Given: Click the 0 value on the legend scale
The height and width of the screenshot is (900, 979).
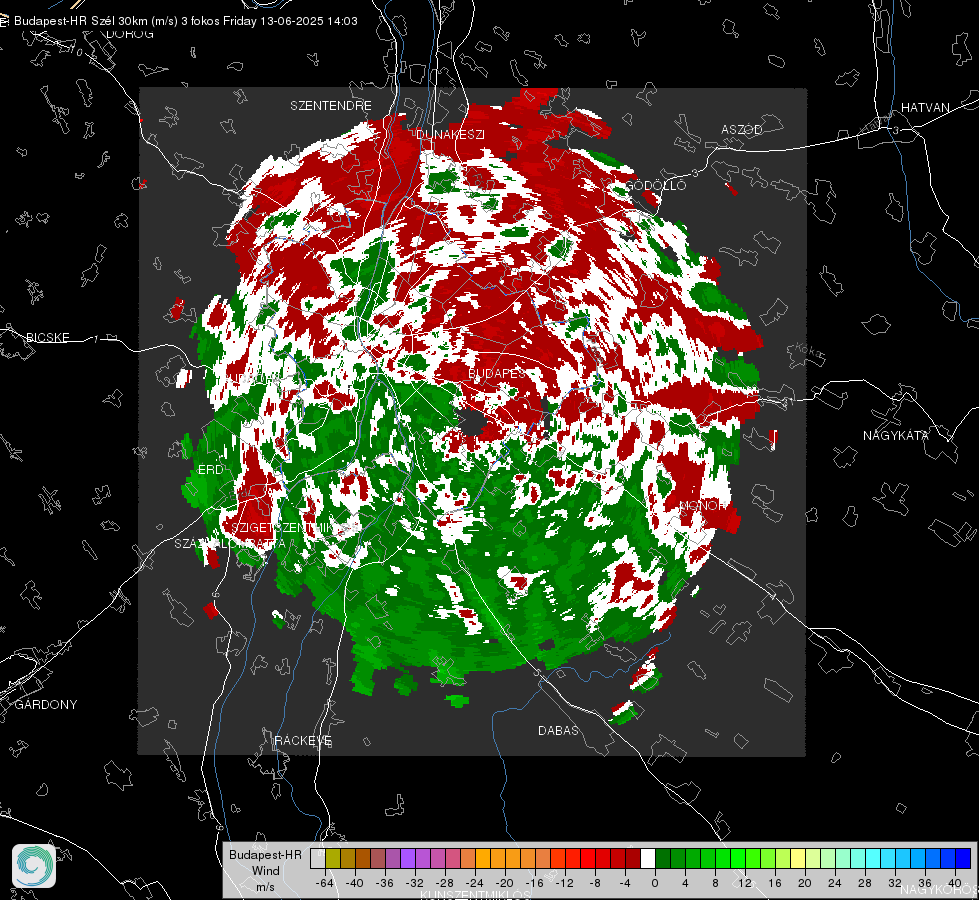Looking at the screenshot, I should [x=654, y=883].
